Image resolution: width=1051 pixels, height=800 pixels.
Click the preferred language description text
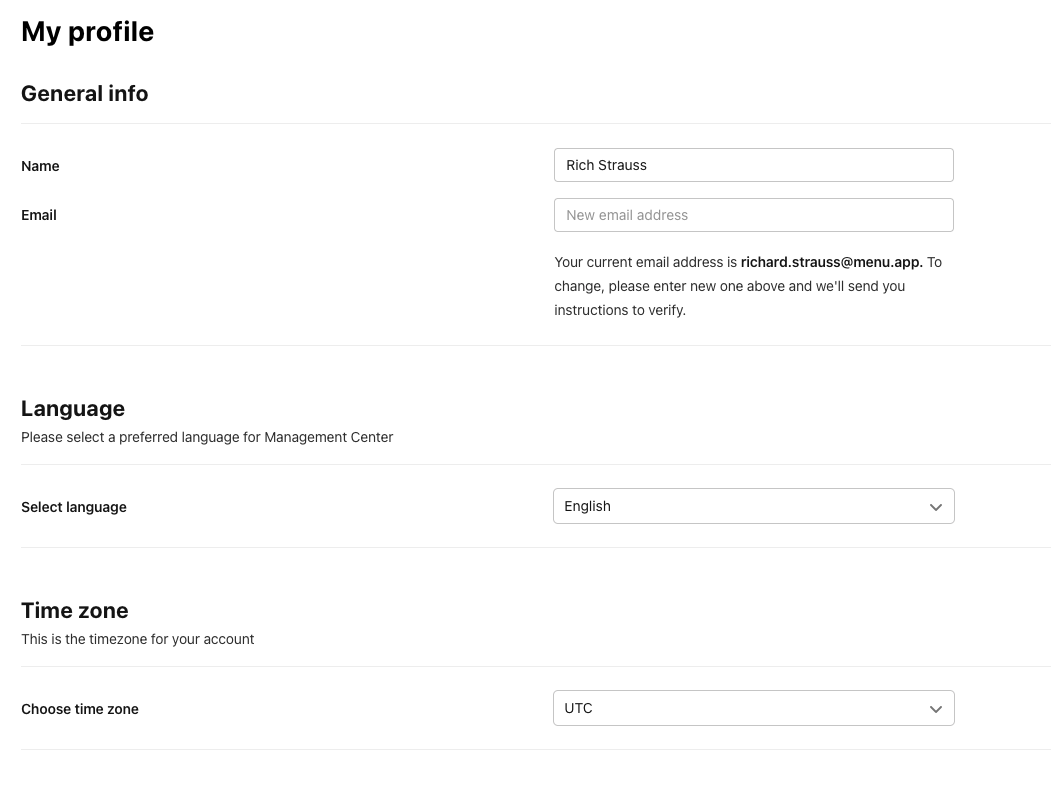coord(207,437)
